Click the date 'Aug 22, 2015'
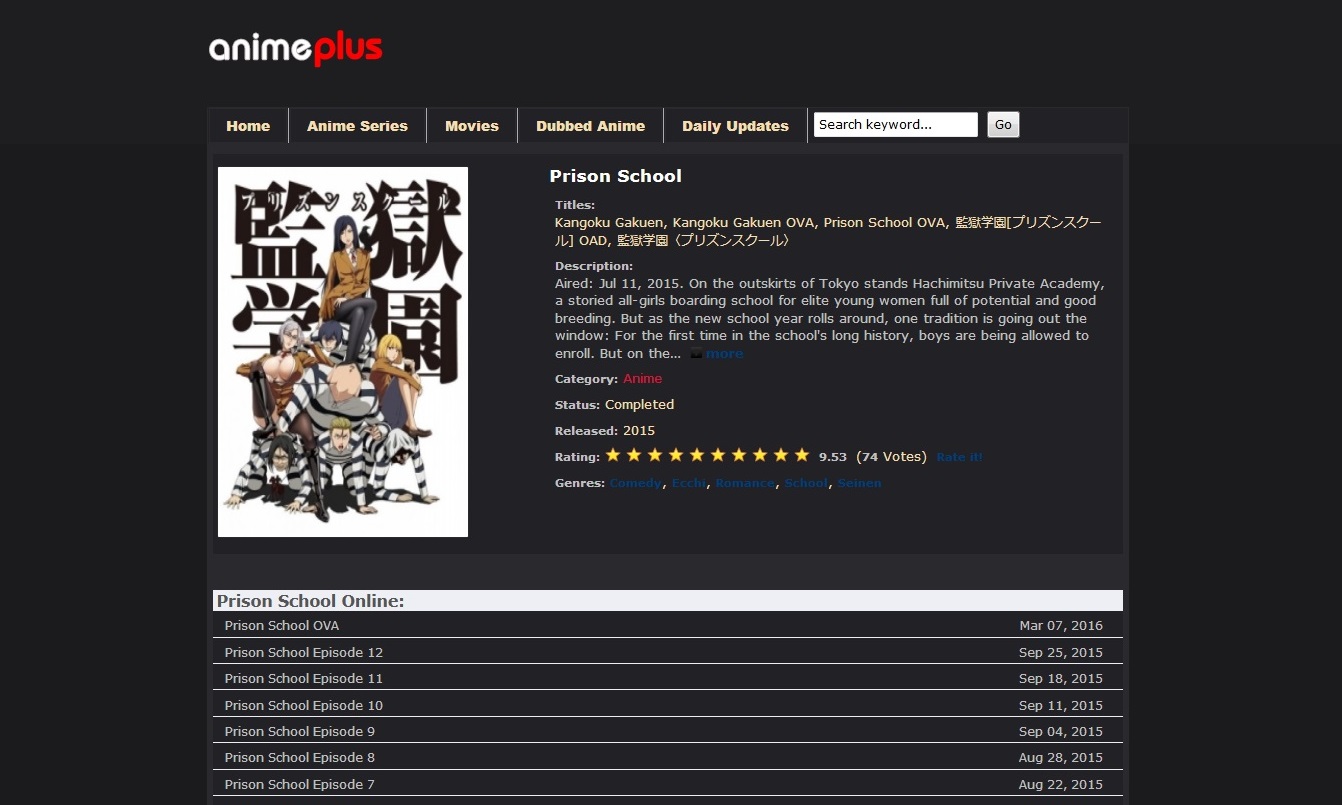This screenshot has width=1342, height=805. coord(1061,784)
